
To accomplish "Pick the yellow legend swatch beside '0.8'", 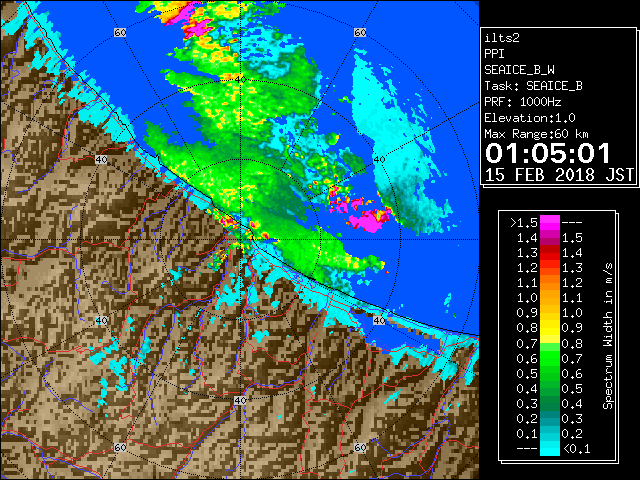I will (550, 328).
